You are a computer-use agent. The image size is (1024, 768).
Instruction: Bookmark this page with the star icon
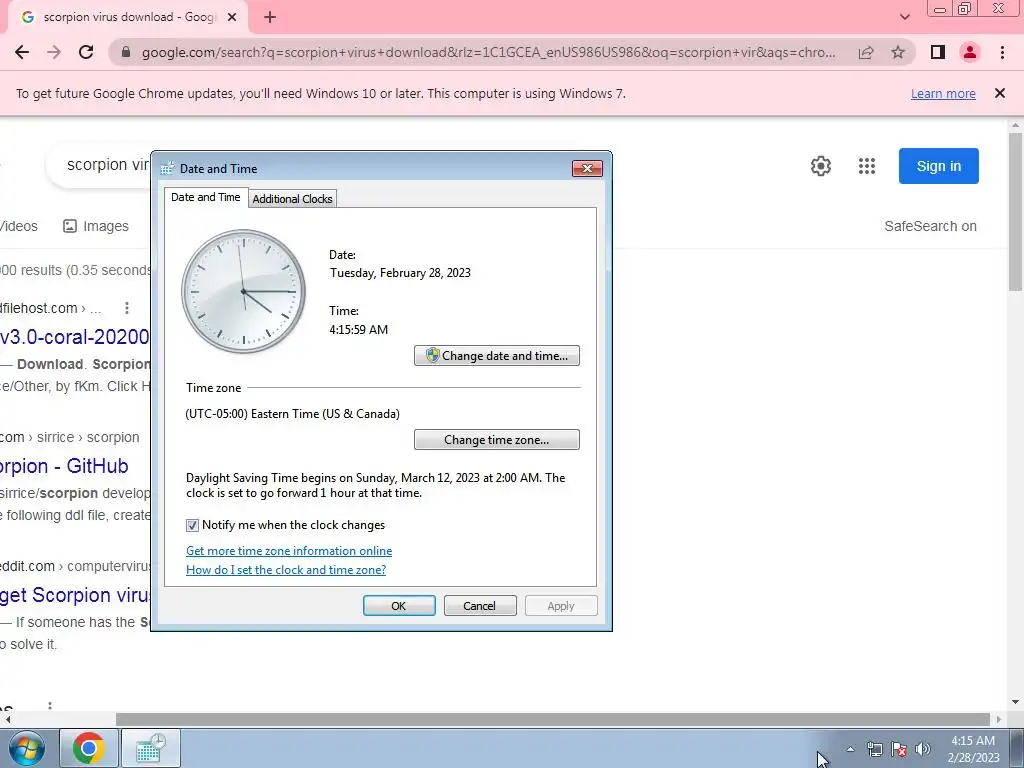pos(898,52)
